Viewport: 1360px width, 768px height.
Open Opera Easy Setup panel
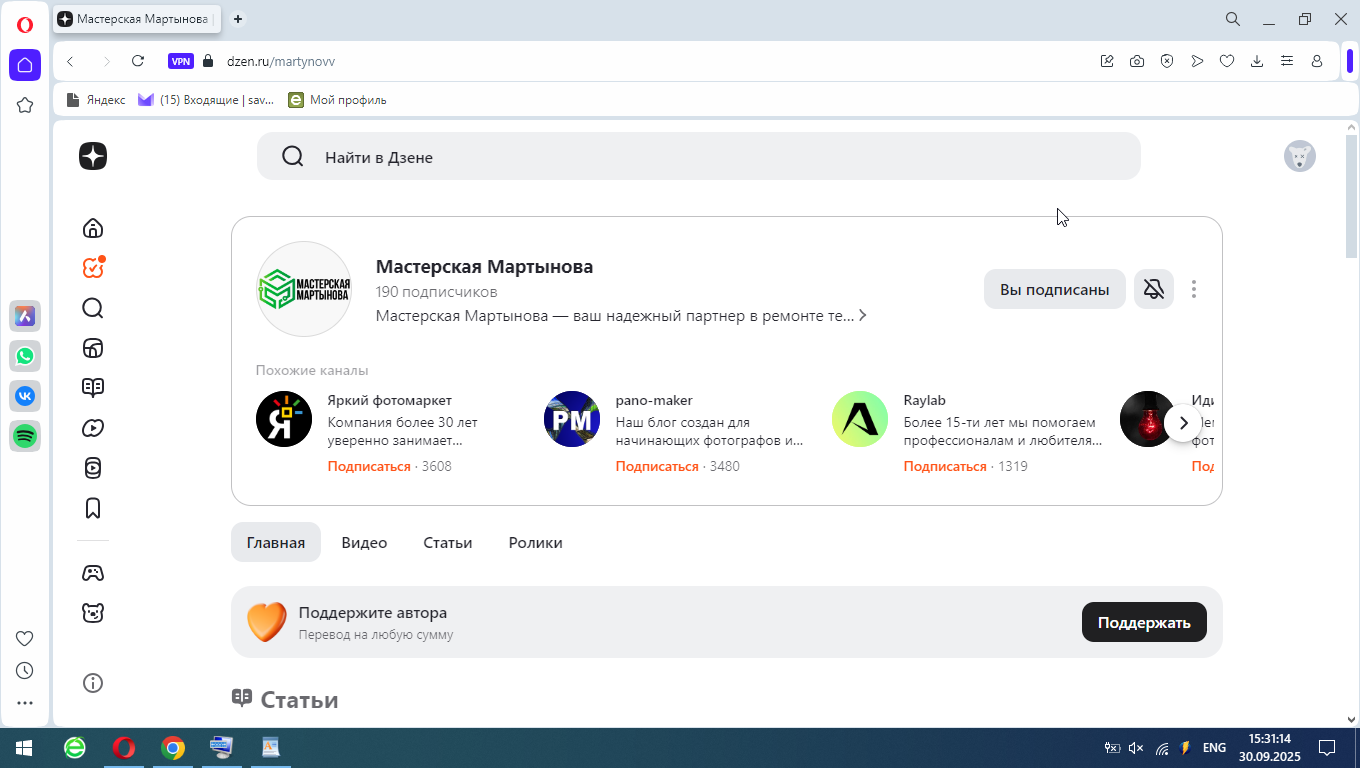[1287, 61]
